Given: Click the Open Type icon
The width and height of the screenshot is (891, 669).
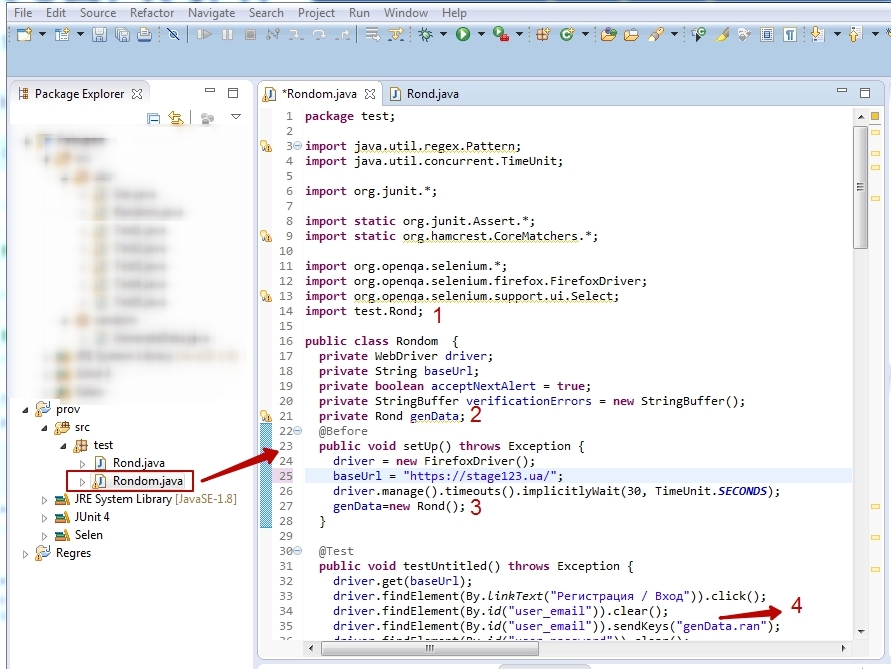Looking at the screenshot, I should point(608,35).
